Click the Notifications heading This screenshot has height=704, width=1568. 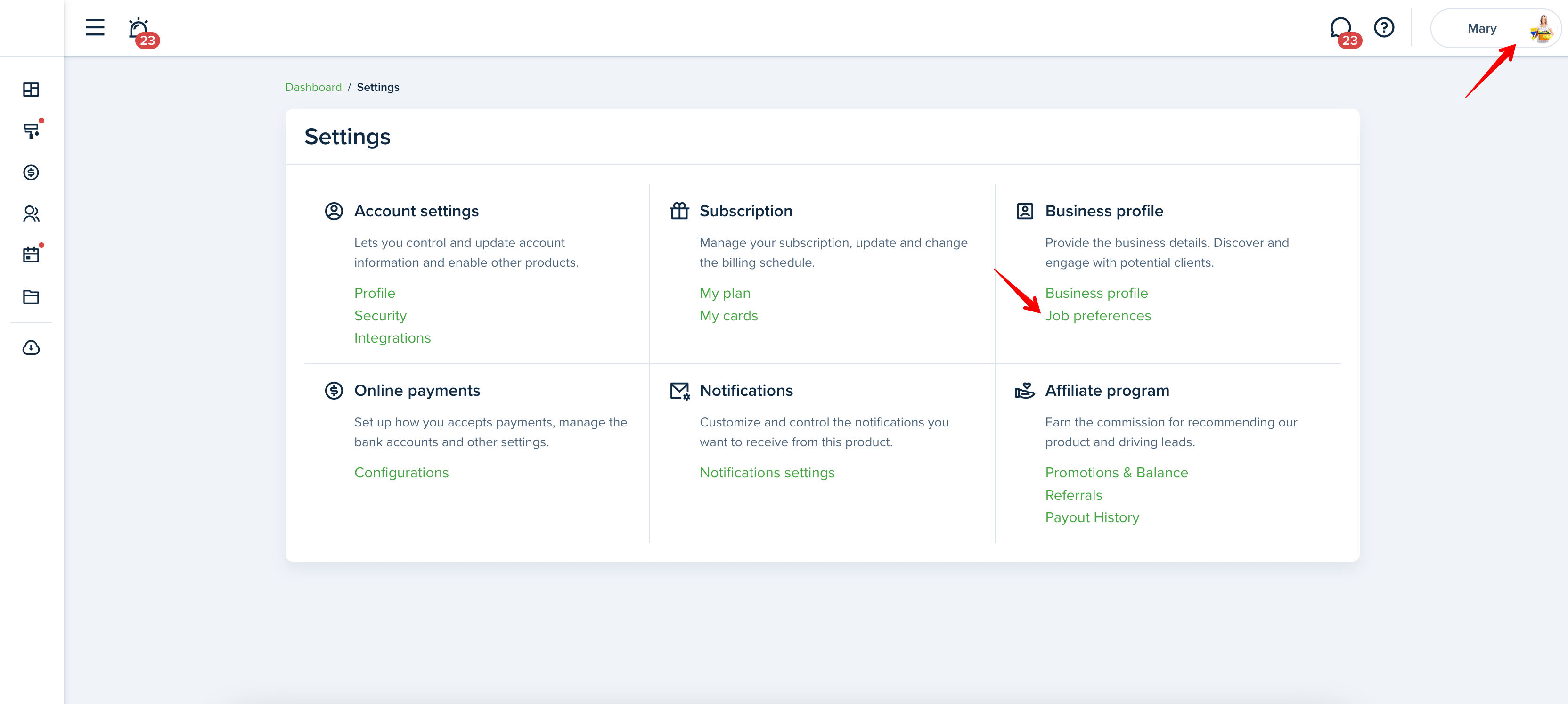pos(746,390)
